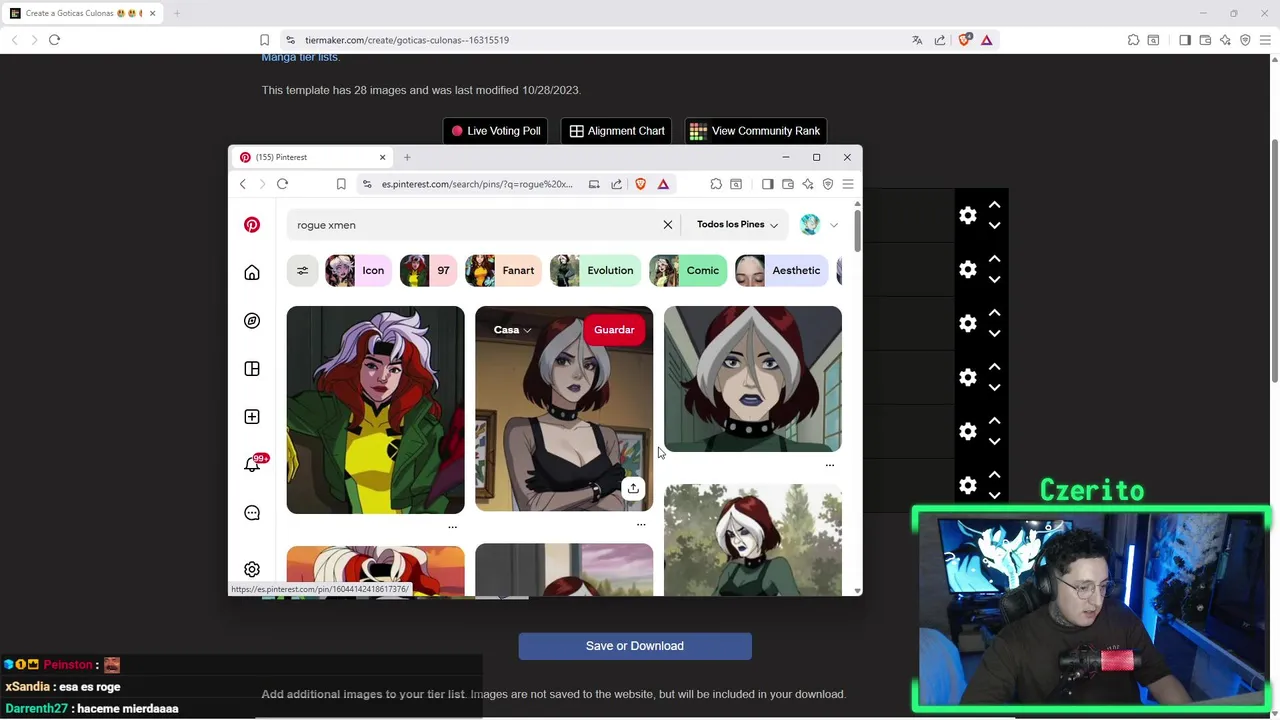Open more options under Evolution Rogue pin
This screenshot has height=720, width=1280.
829,465
